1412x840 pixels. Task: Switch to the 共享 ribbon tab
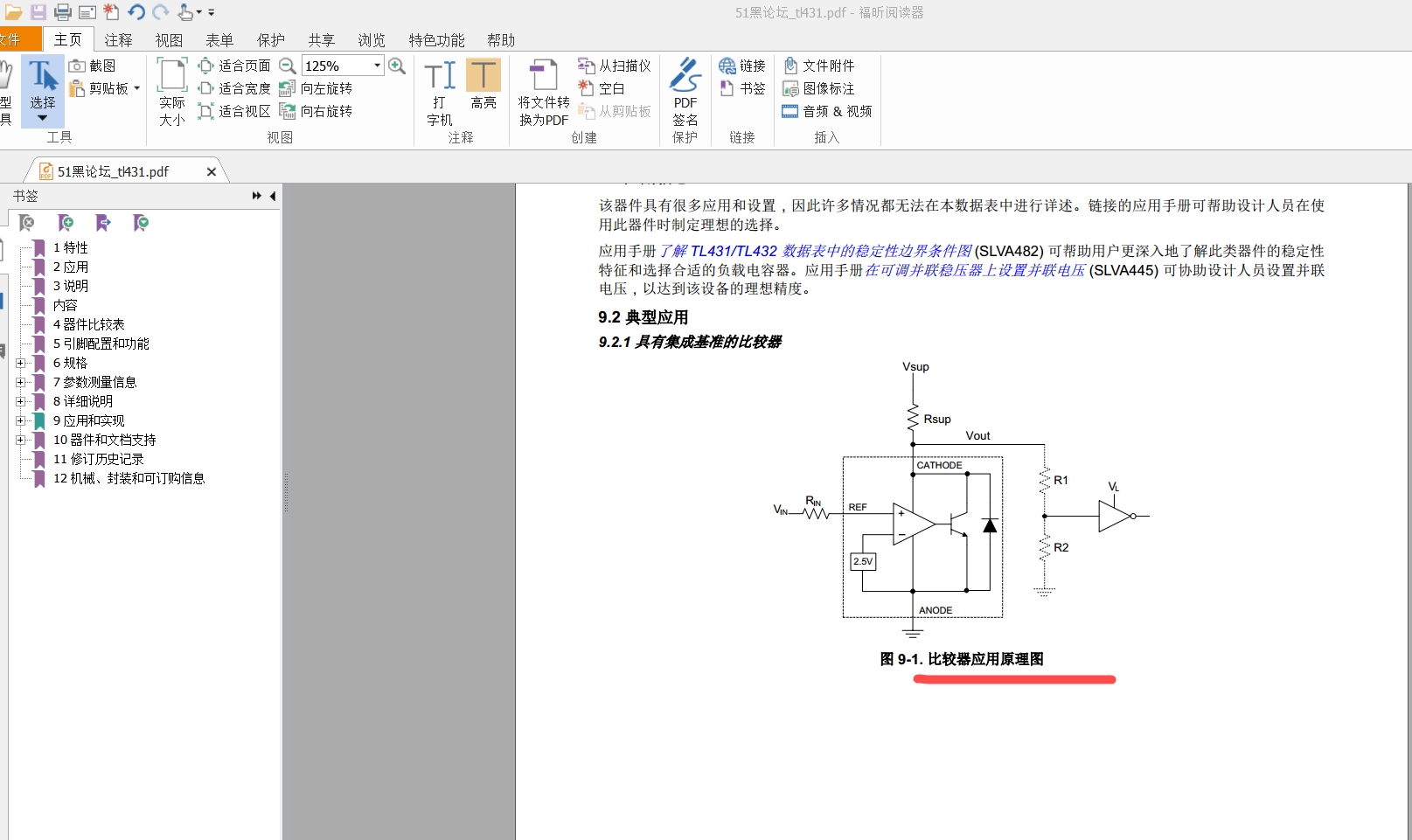321,40
